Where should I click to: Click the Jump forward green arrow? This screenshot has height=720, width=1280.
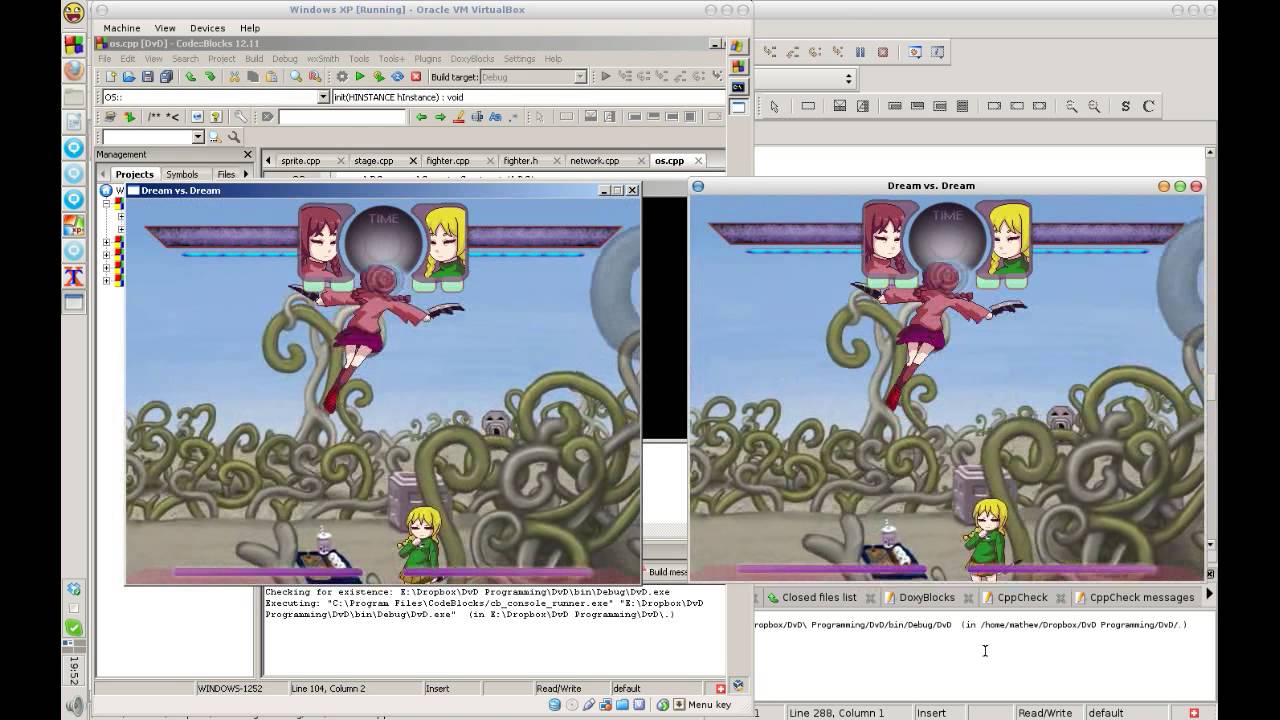click(440, 117)
